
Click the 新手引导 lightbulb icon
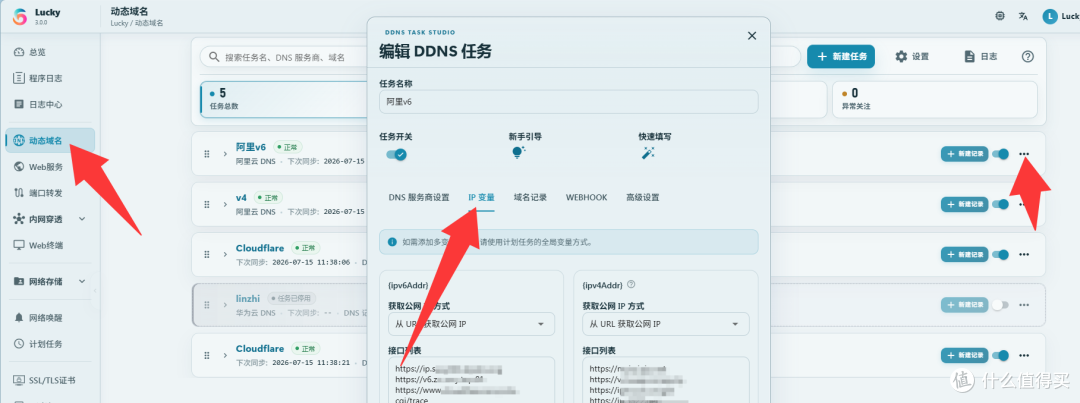(x=518, y=154)
